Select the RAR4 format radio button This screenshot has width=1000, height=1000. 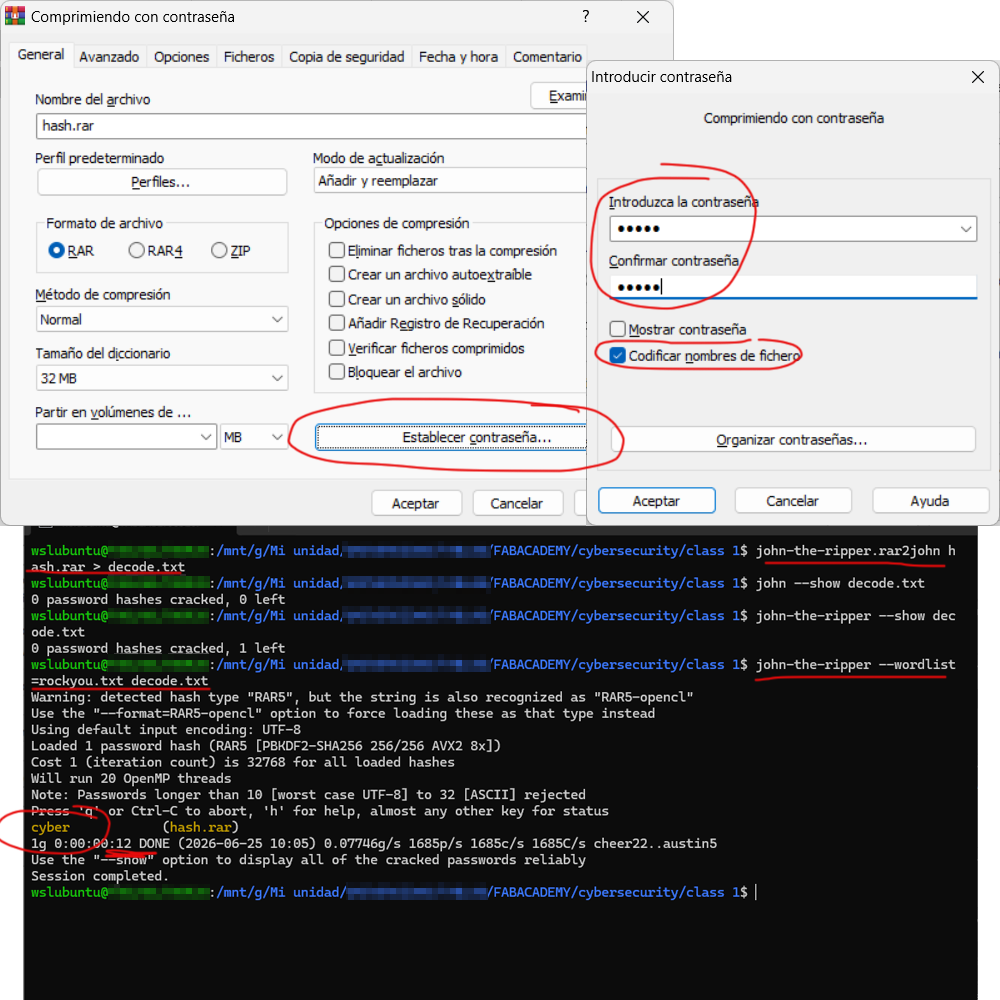[x=136, y=250]
